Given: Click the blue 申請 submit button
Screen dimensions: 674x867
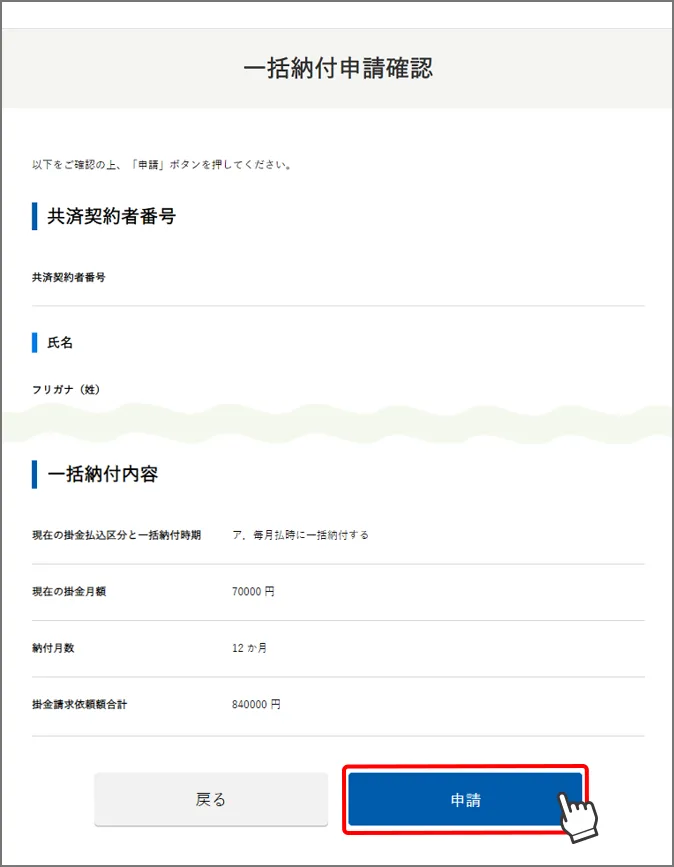Looking at the screenshot, I should click(x=464, y=800).
